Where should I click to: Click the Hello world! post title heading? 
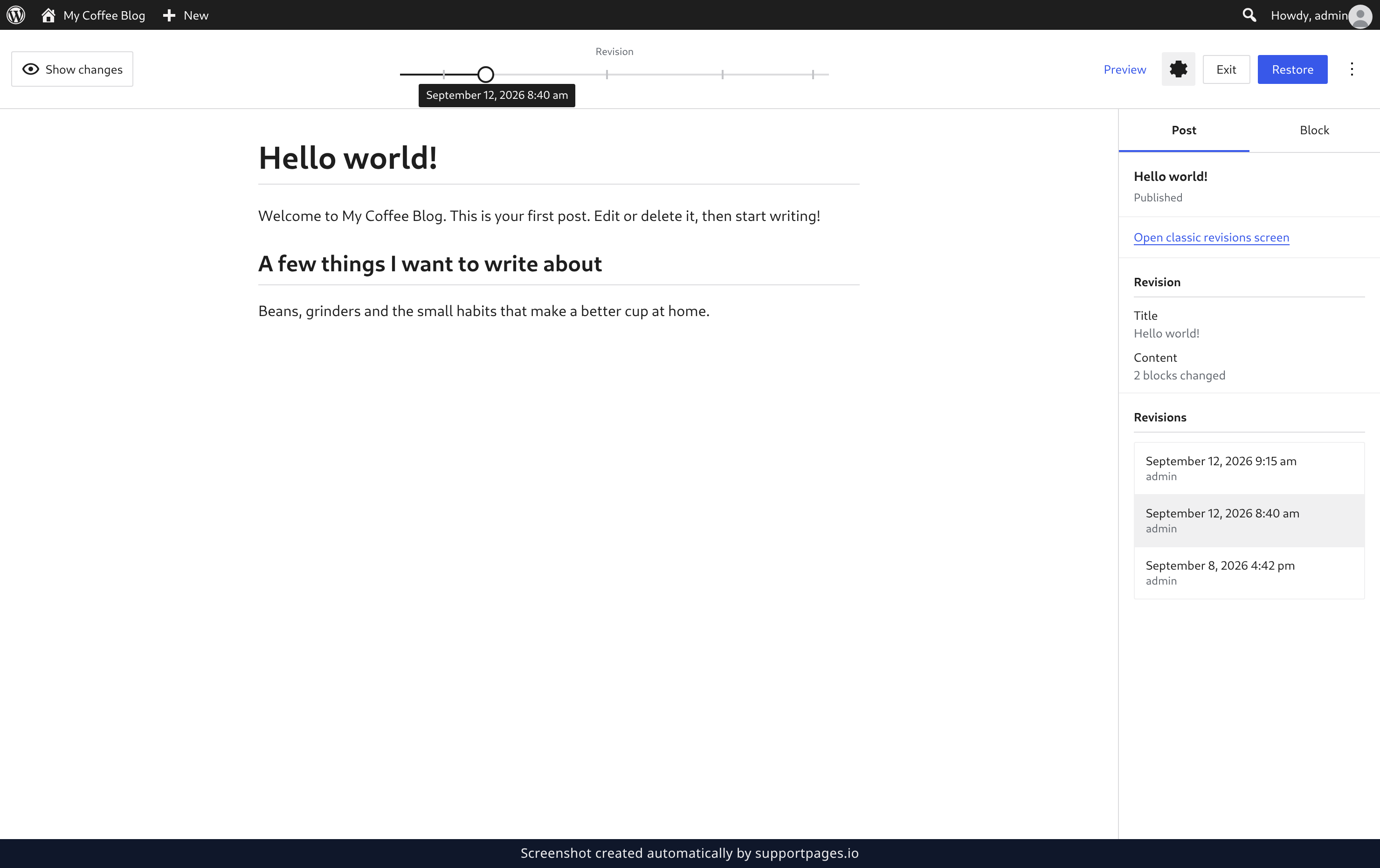pyautogui.click(x=348, y=158)
